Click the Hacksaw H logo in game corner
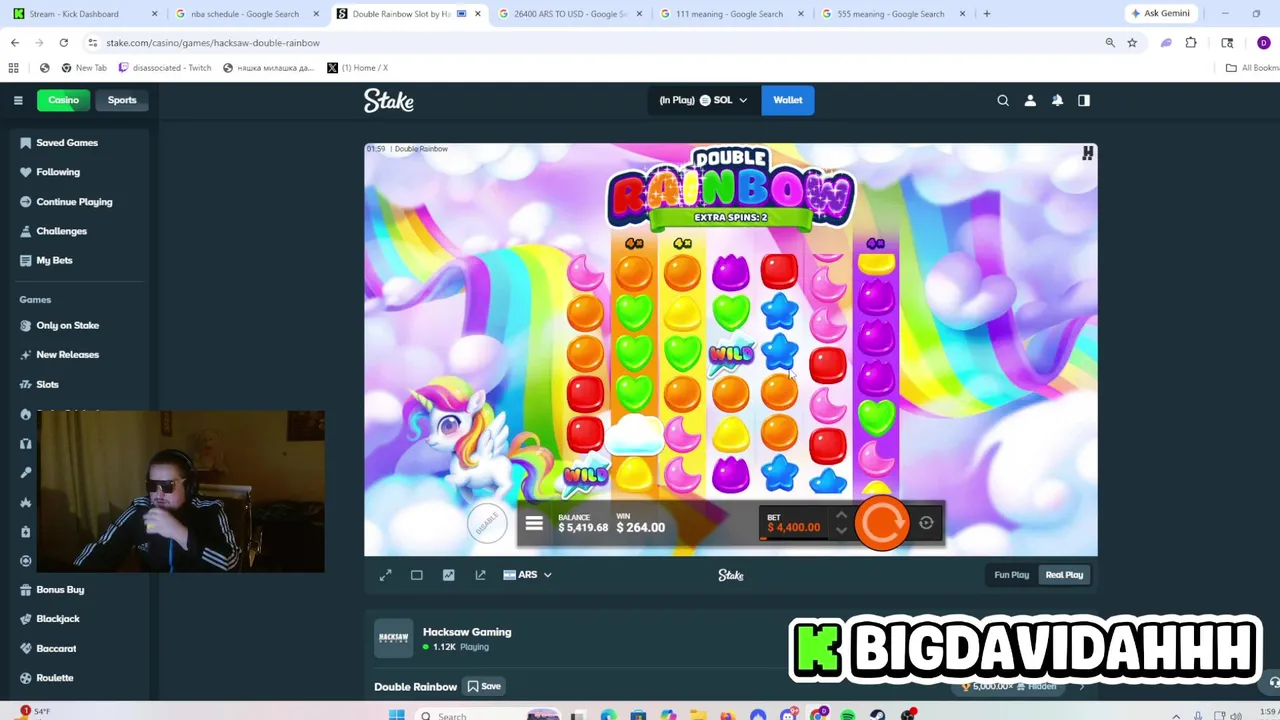The image size is (1280, 720). (x=1087, y=153)
